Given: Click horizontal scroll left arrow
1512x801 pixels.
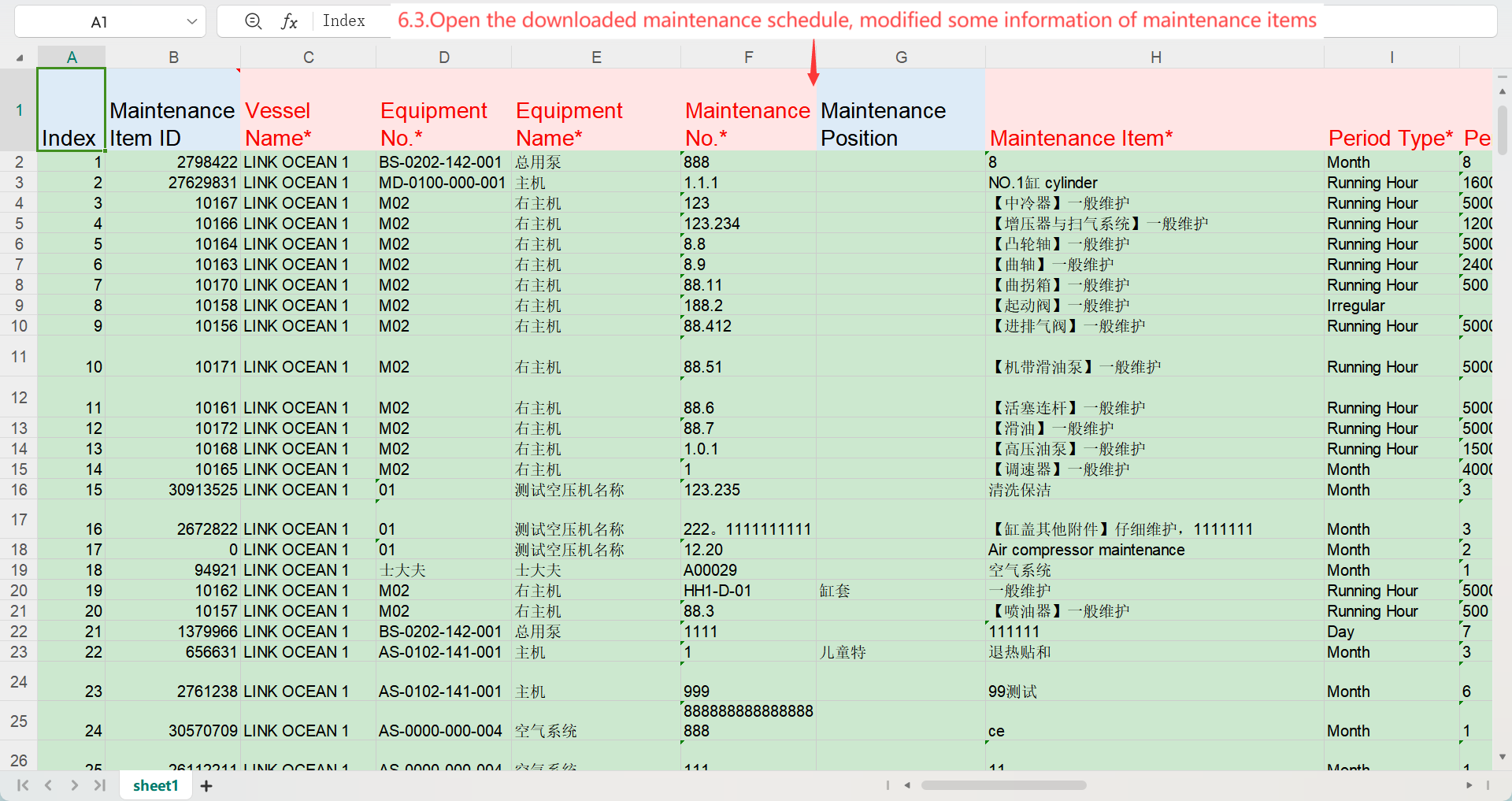Looking at the screenshot, I should click(x=907, y=785).
